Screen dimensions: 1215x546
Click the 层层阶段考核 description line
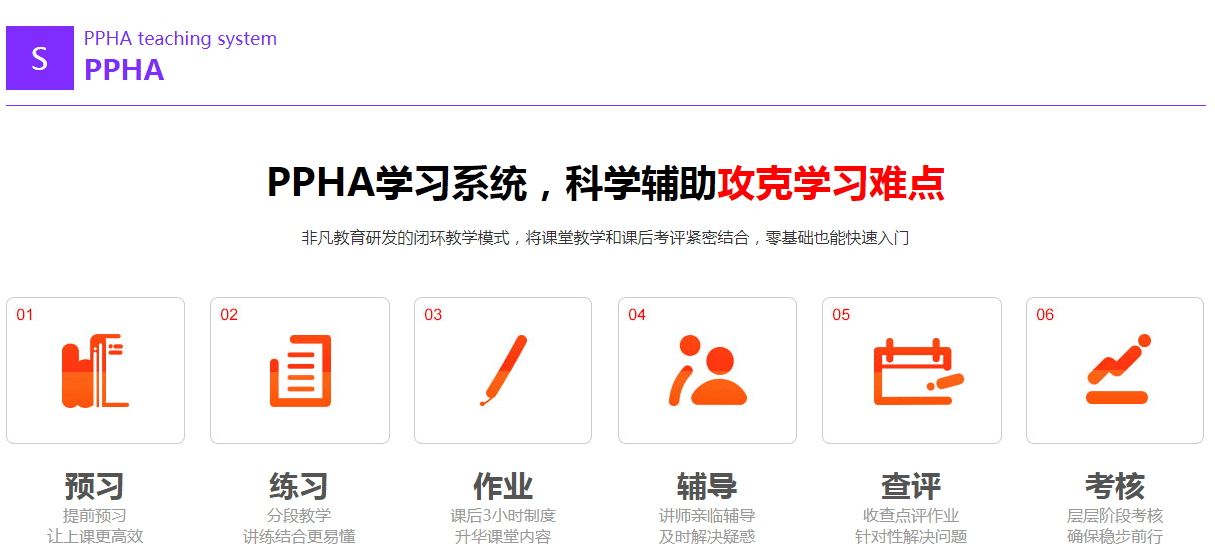pos(1115,516)
